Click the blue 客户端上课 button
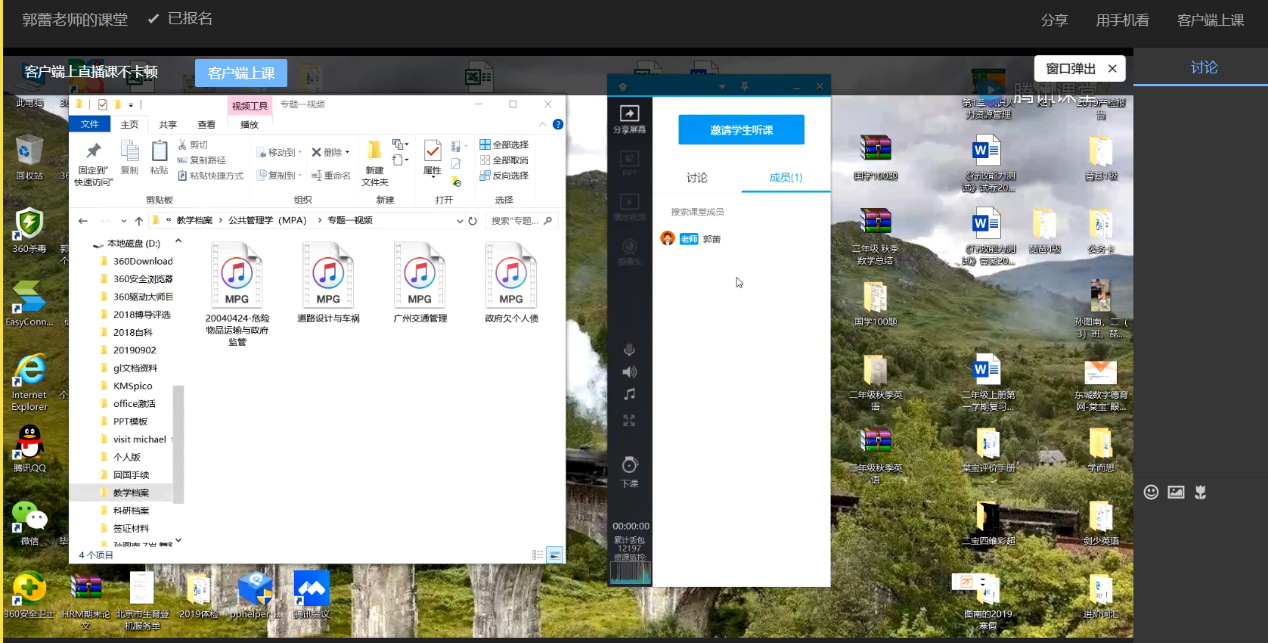The image size is (1268, 643). tap(241, 73)
